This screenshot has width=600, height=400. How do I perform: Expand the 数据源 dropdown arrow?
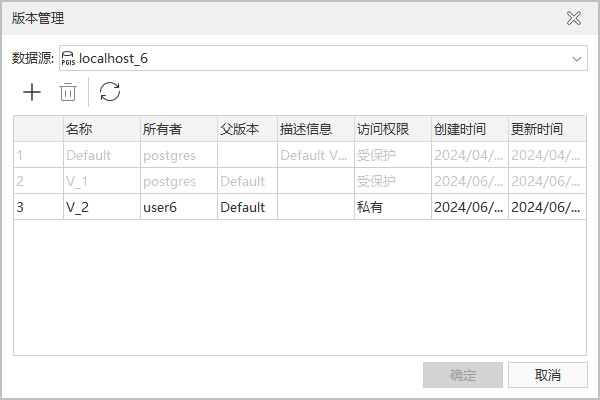point(577,59)
